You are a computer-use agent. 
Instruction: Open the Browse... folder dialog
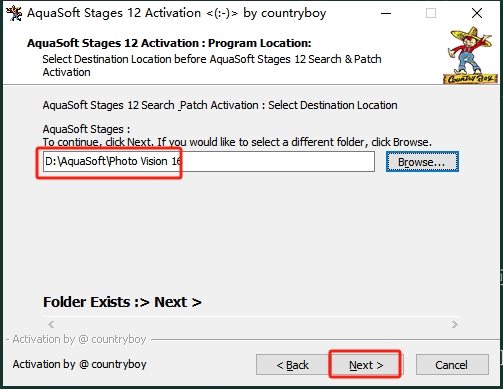(x=422, y=162)
